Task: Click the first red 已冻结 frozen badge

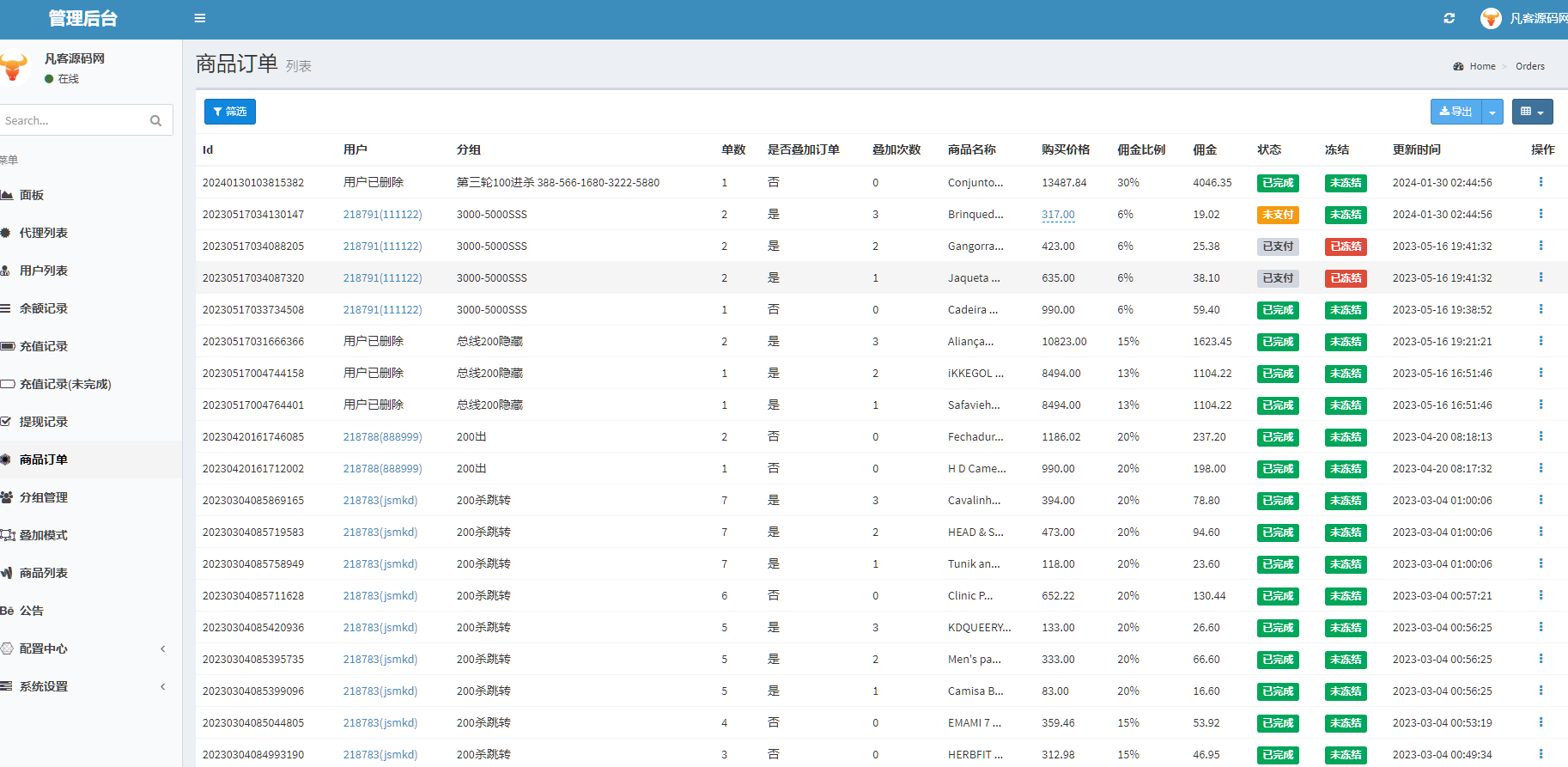Action: [1346, 247]
